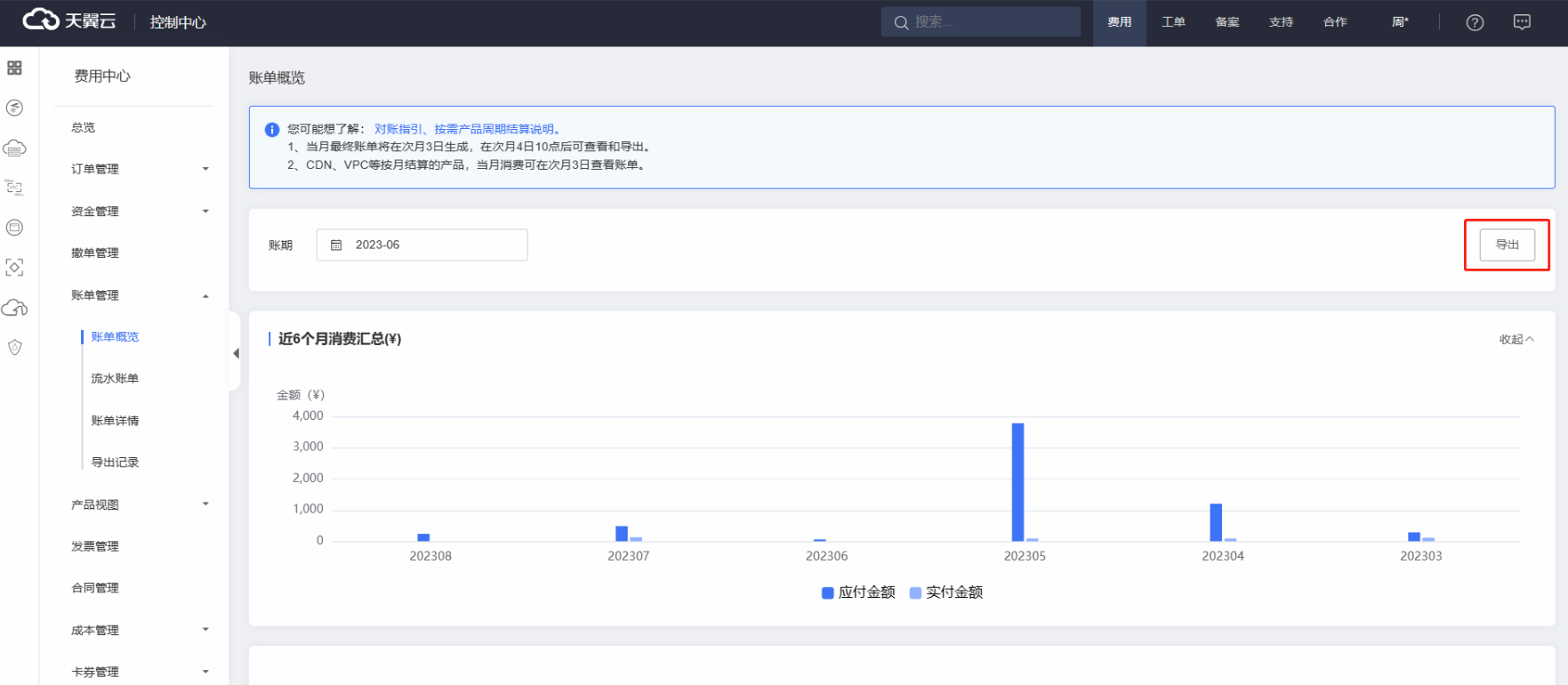Toggle the 实付金额 legend series
Viewport: 1568px width, 685px height.
946,592
